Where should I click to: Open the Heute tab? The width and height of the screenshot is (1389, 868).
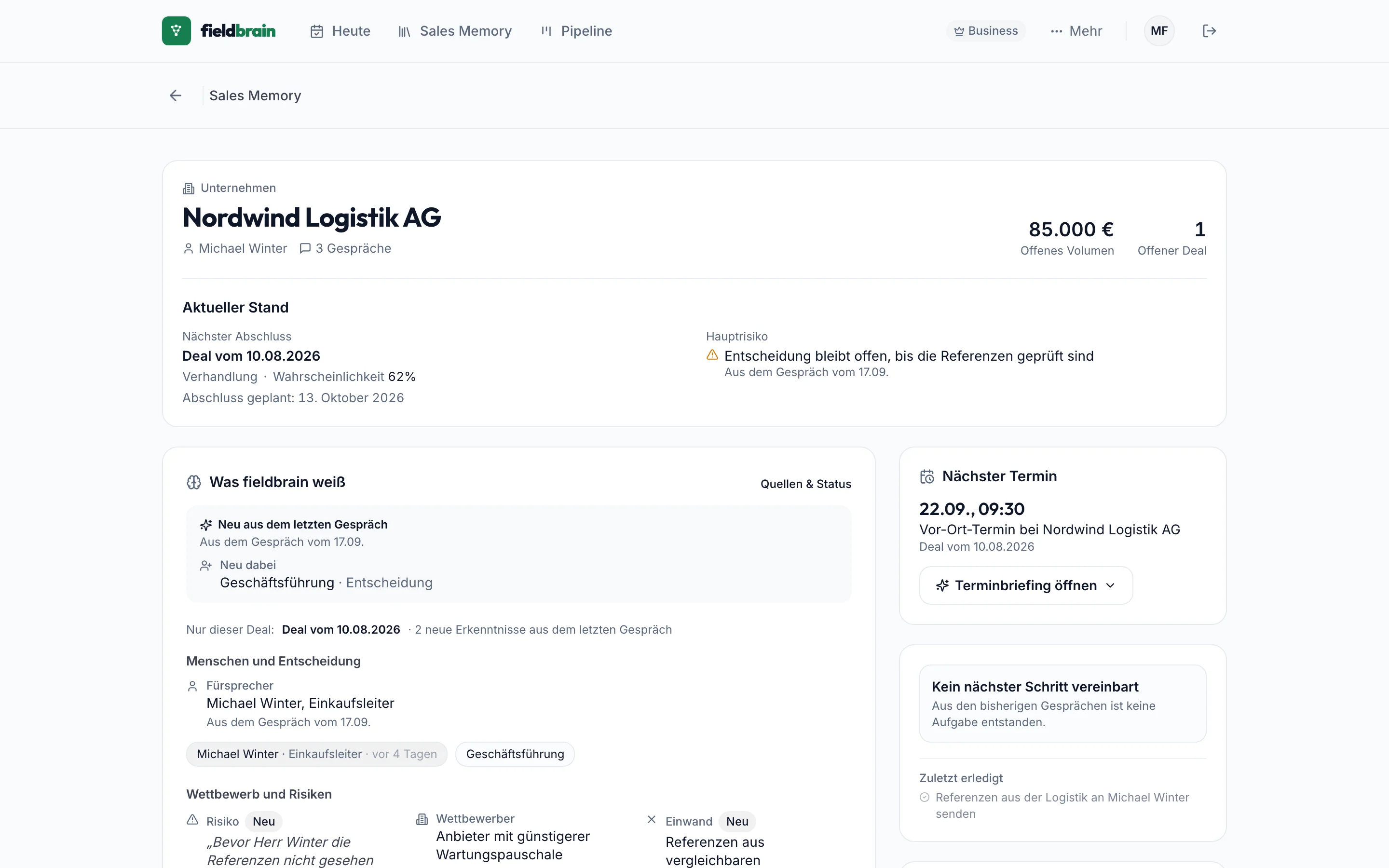(340, 31)
